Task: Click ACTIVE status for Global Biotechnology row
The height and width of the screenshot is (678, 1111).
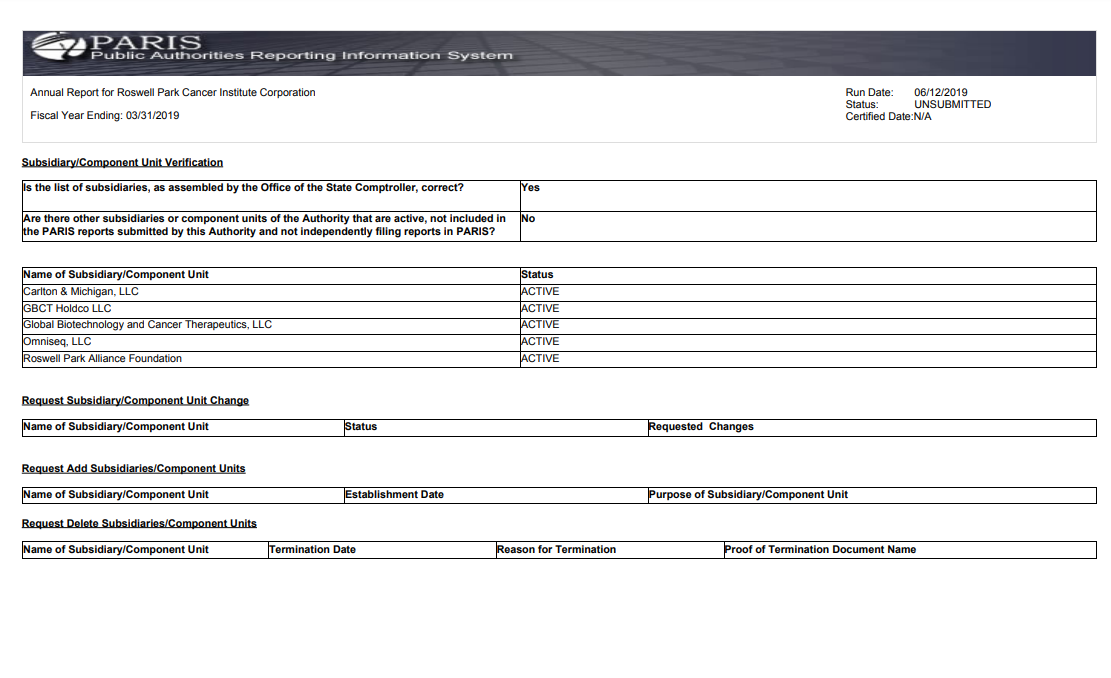Action: (x=540, y=325)
